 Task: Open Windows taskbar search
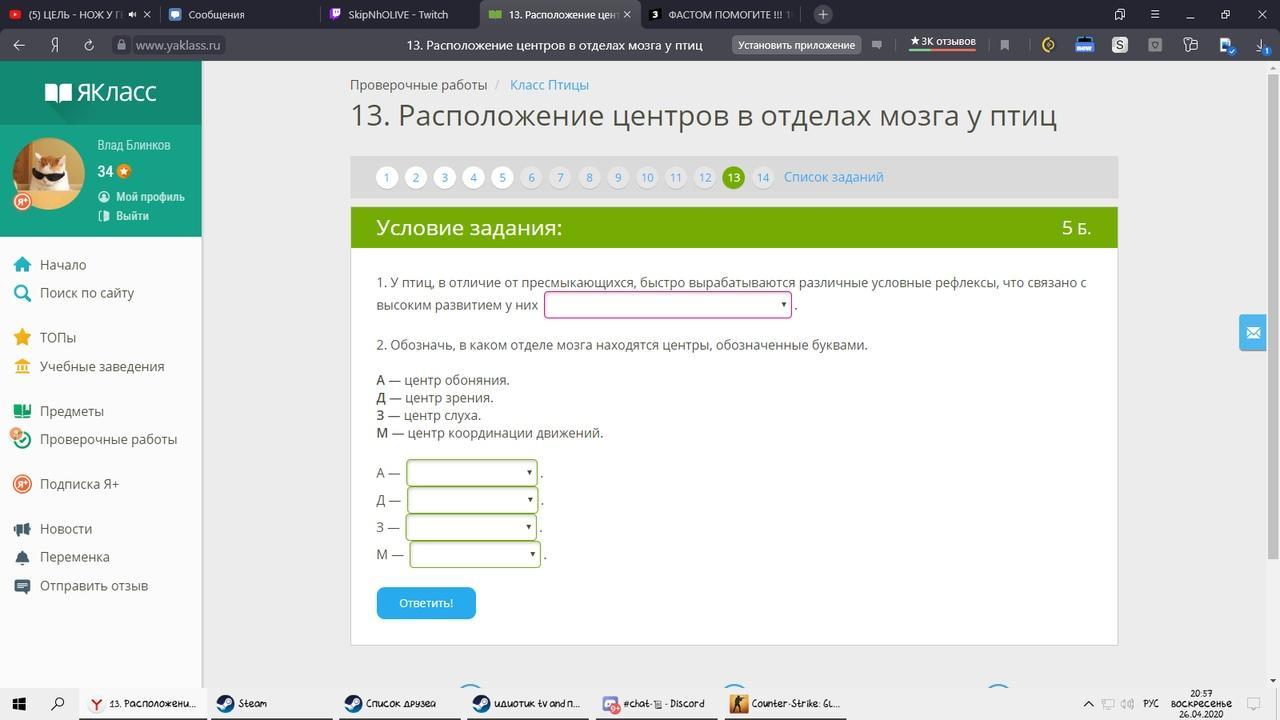58,703
